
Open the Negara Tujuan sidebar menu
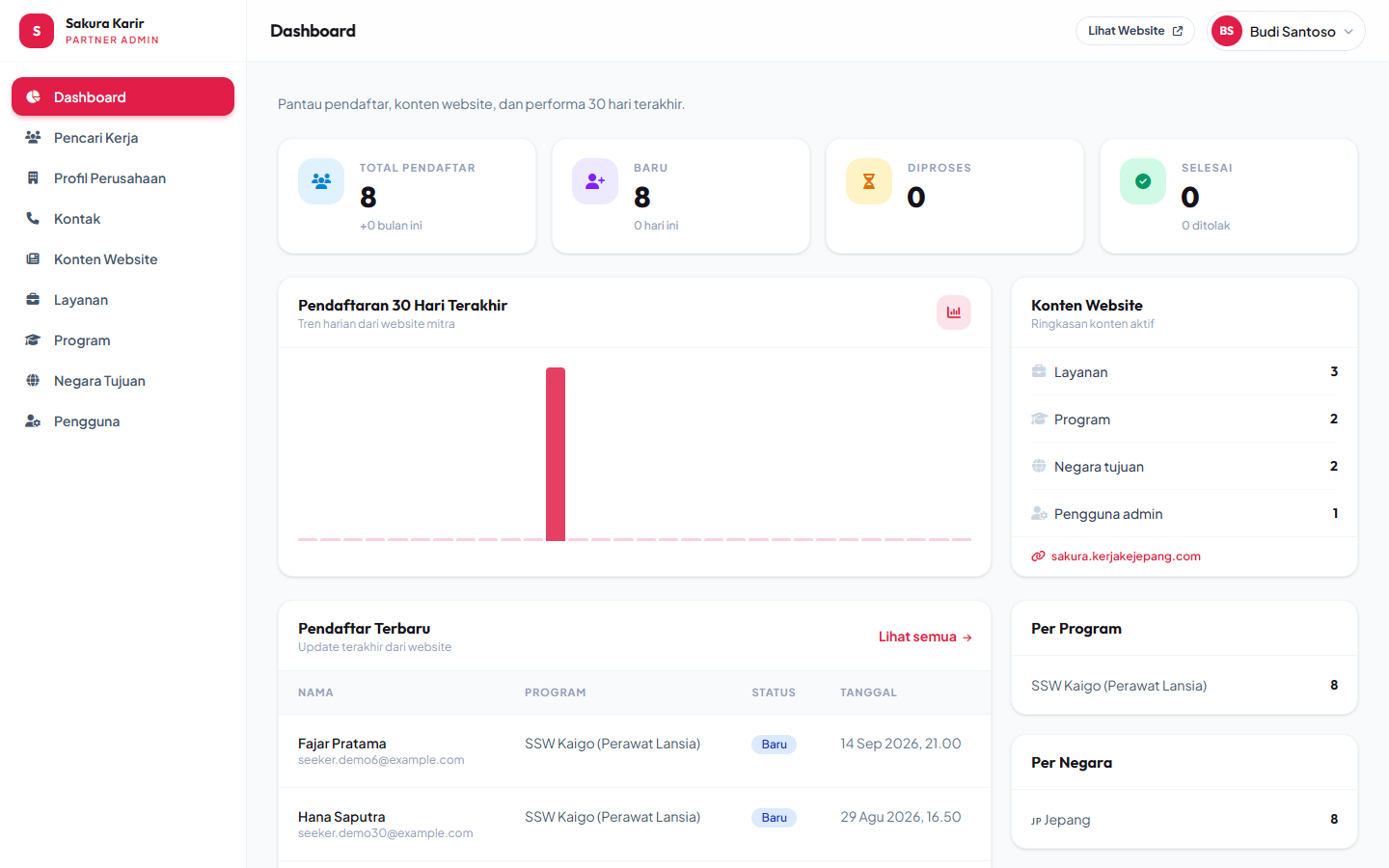[x=123, y=381]
